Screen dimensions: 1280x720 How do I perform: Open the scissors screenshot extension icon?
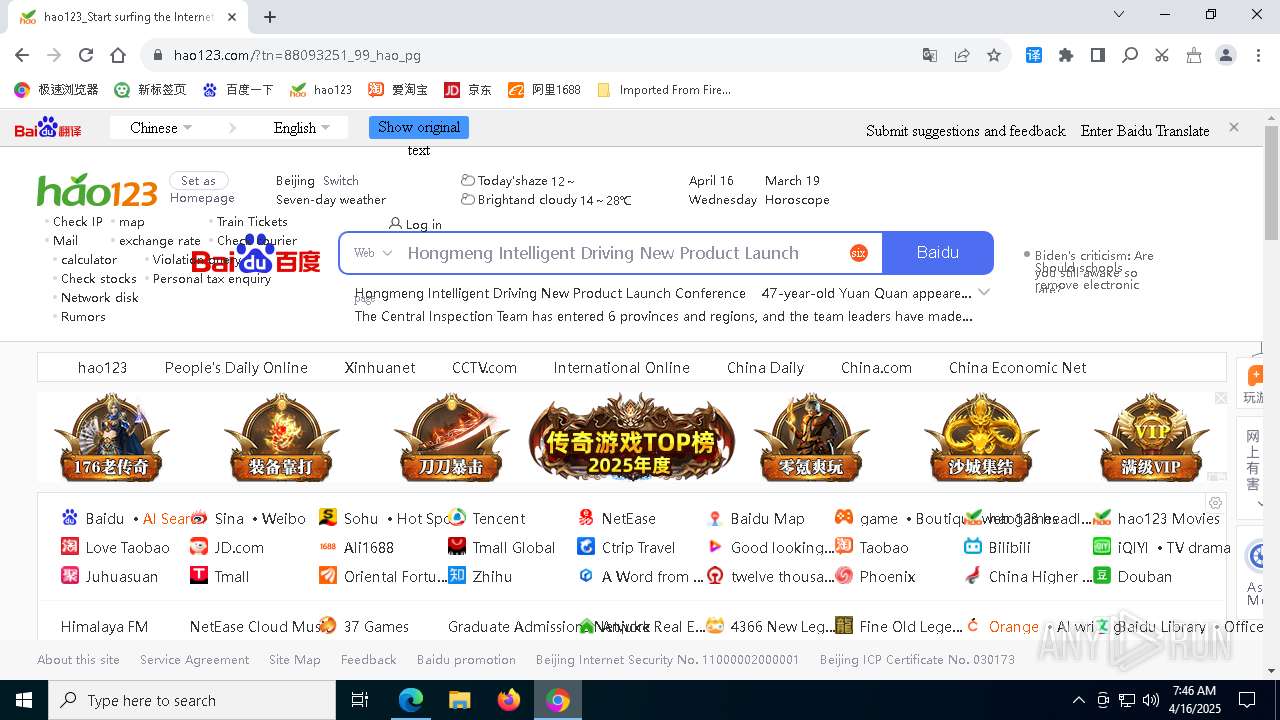pos(1162,55)
